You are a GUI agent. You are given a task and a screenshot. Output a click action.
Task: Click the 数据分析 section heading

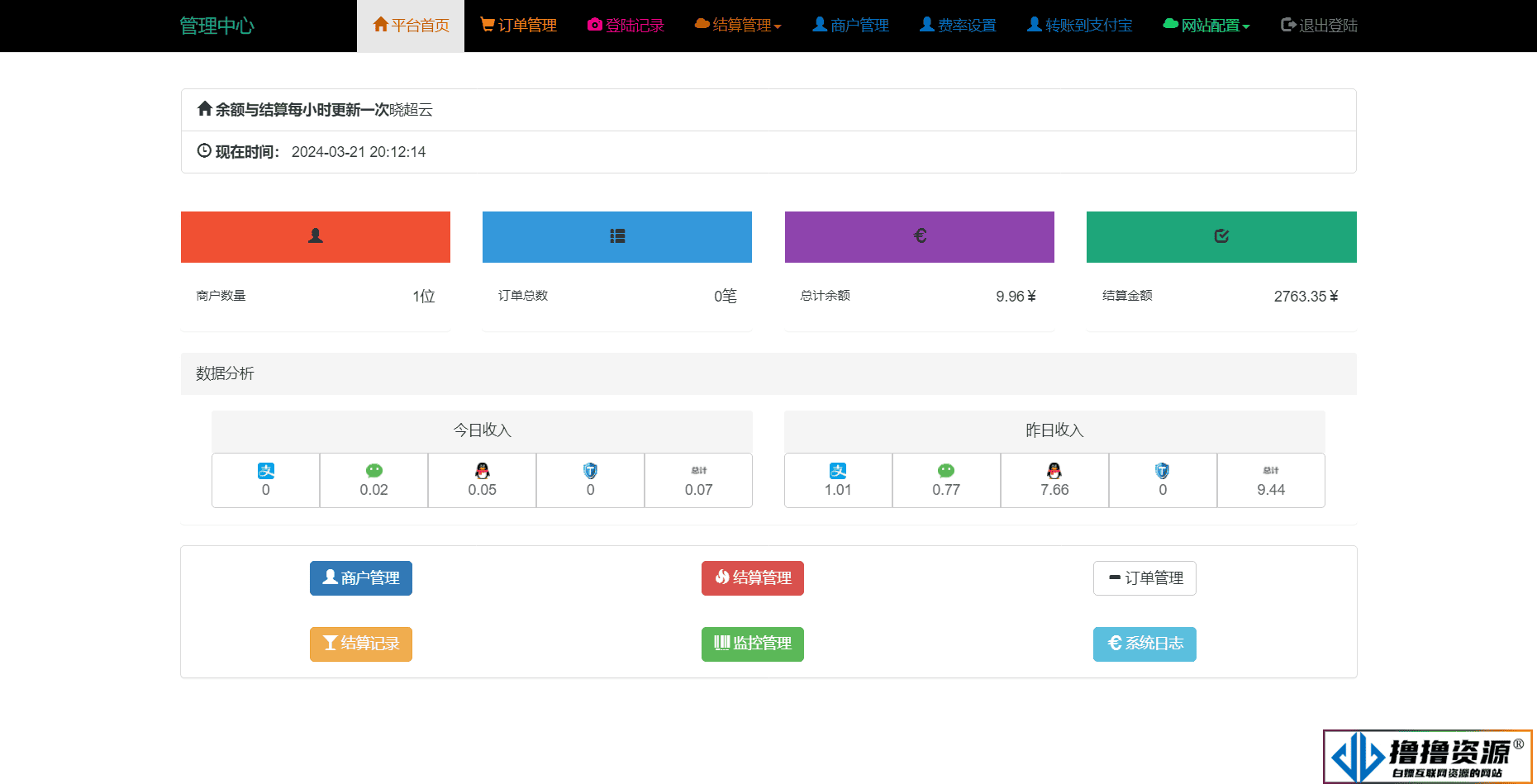click(x=225, y=374)
